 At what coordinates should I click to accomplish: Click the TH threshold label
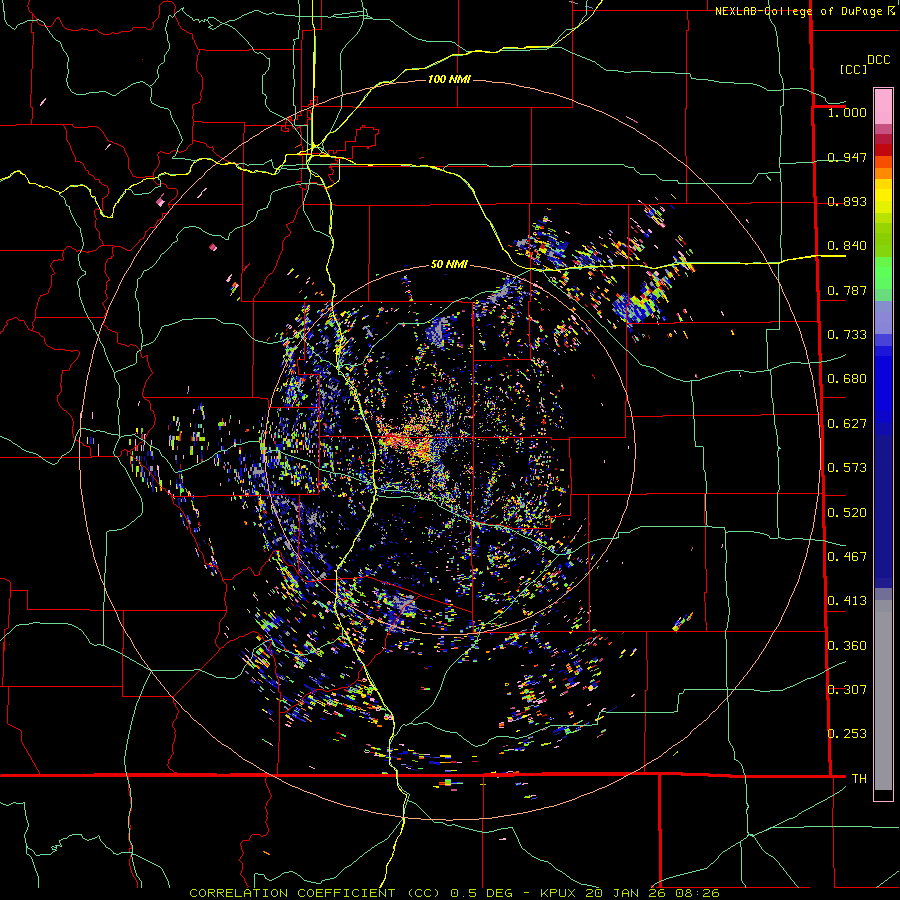point(859,779)
